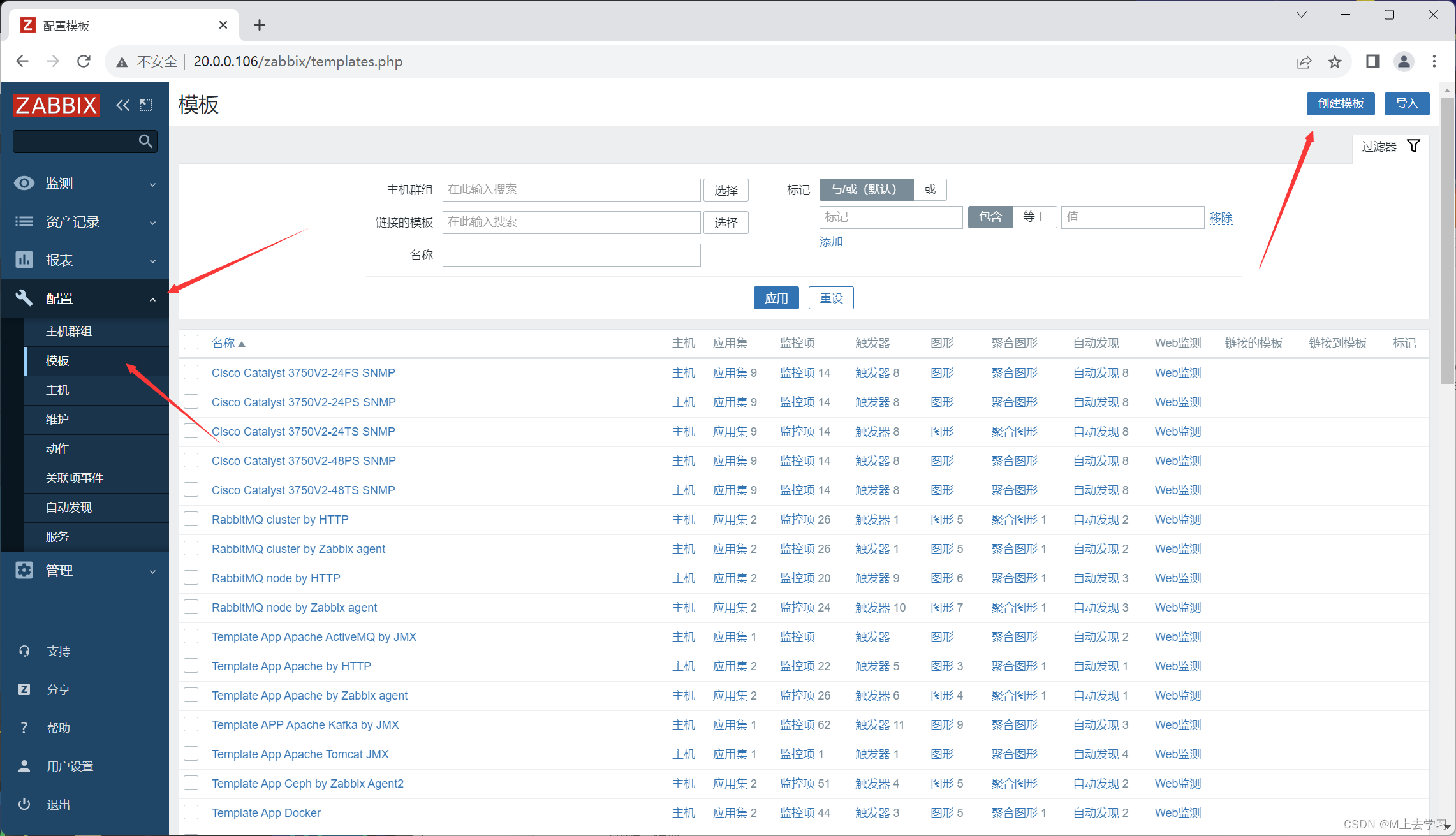Choose the 包含 tag operator

click(x=990, y=217)
